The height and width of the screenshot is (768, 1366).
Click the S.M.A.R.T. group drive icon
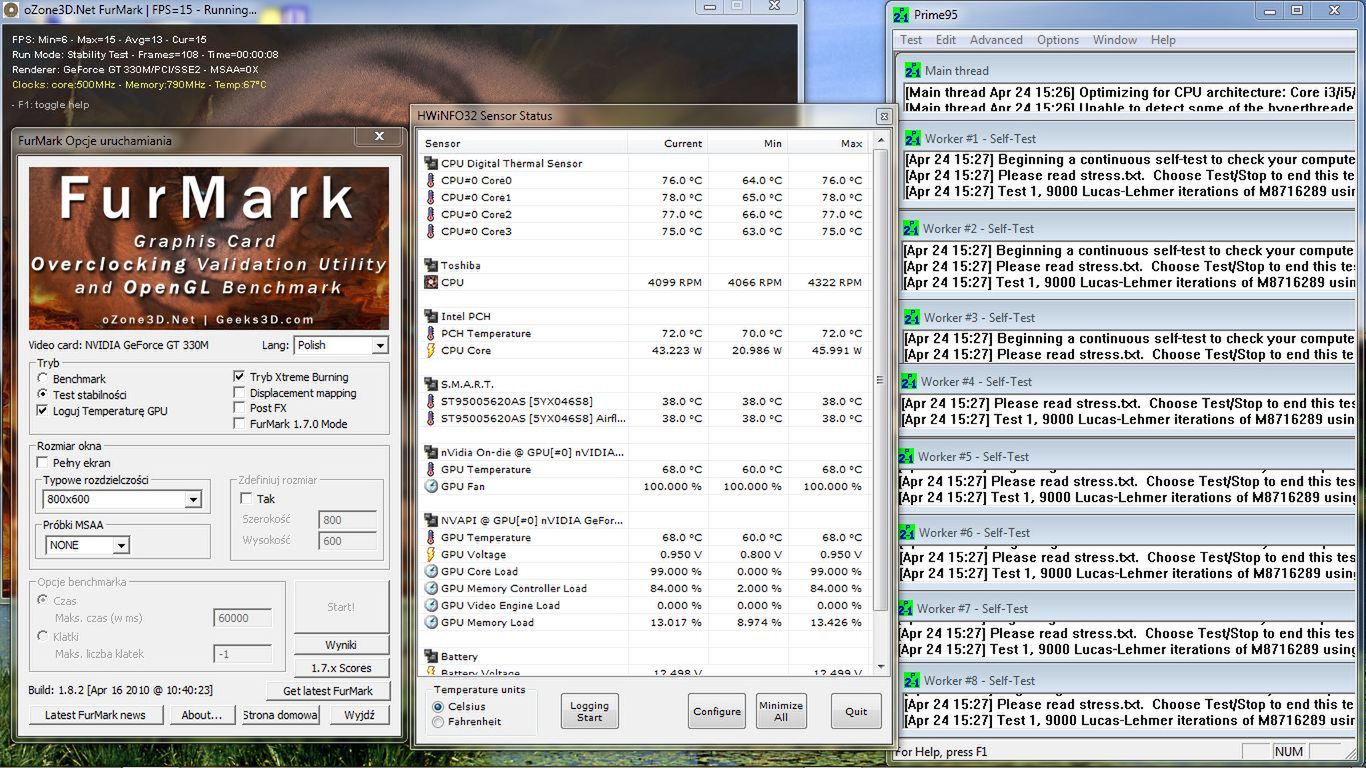point(431,384)
